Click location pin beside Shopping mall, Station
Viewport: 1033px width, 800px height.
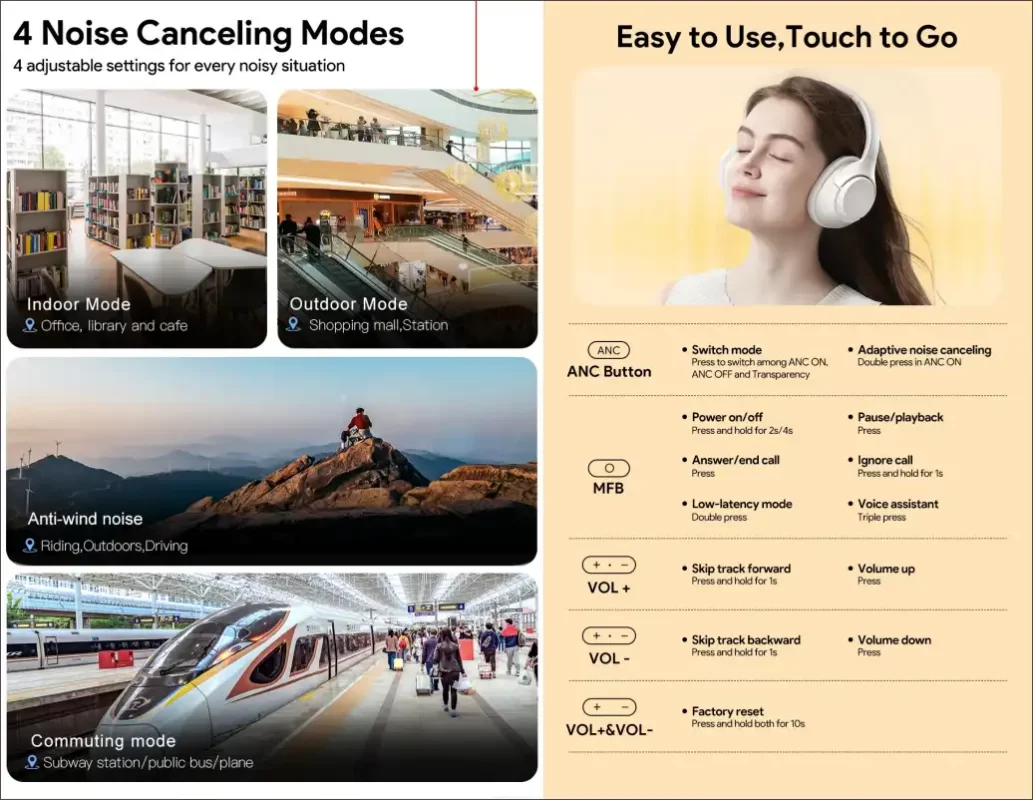(x=294, y=324)
